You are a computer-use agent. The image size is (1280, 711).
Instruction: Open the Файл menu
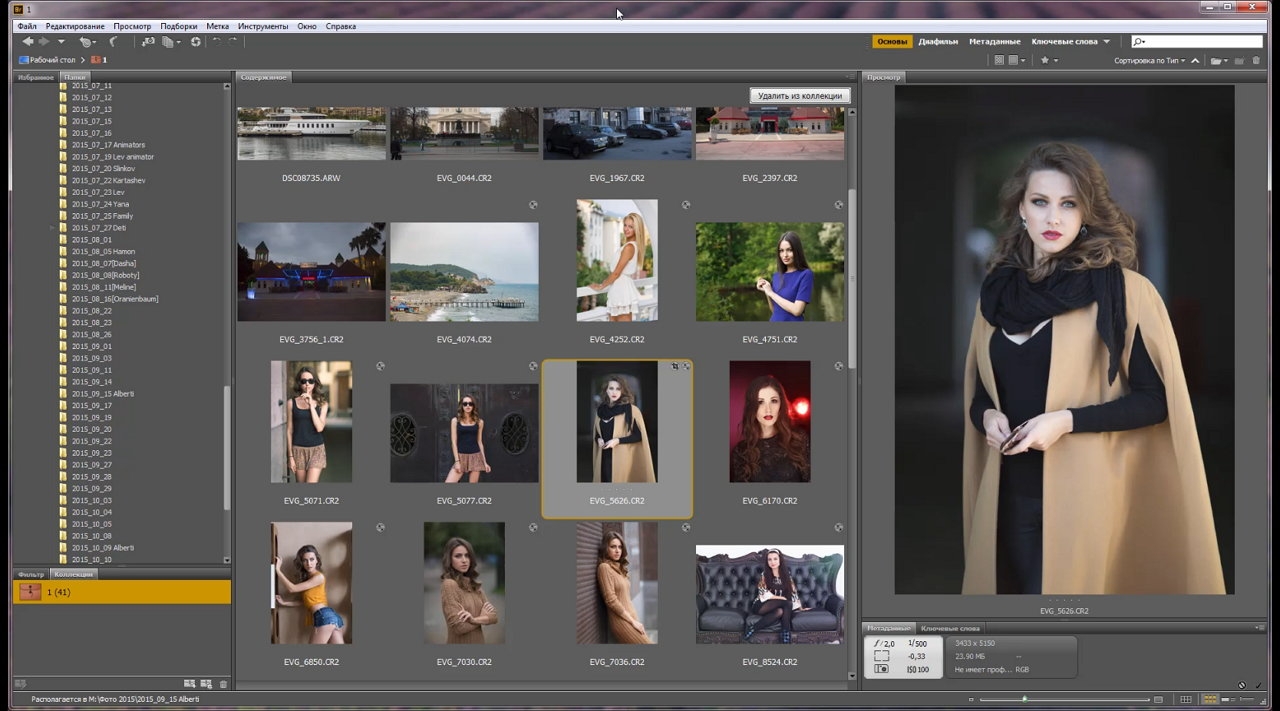click(x=27, y=26)
